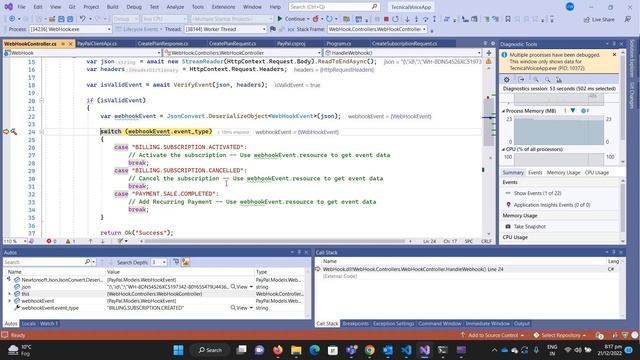Open Diagnostic Tools settings gear
640x360 pixels.
tap(507, 80)
